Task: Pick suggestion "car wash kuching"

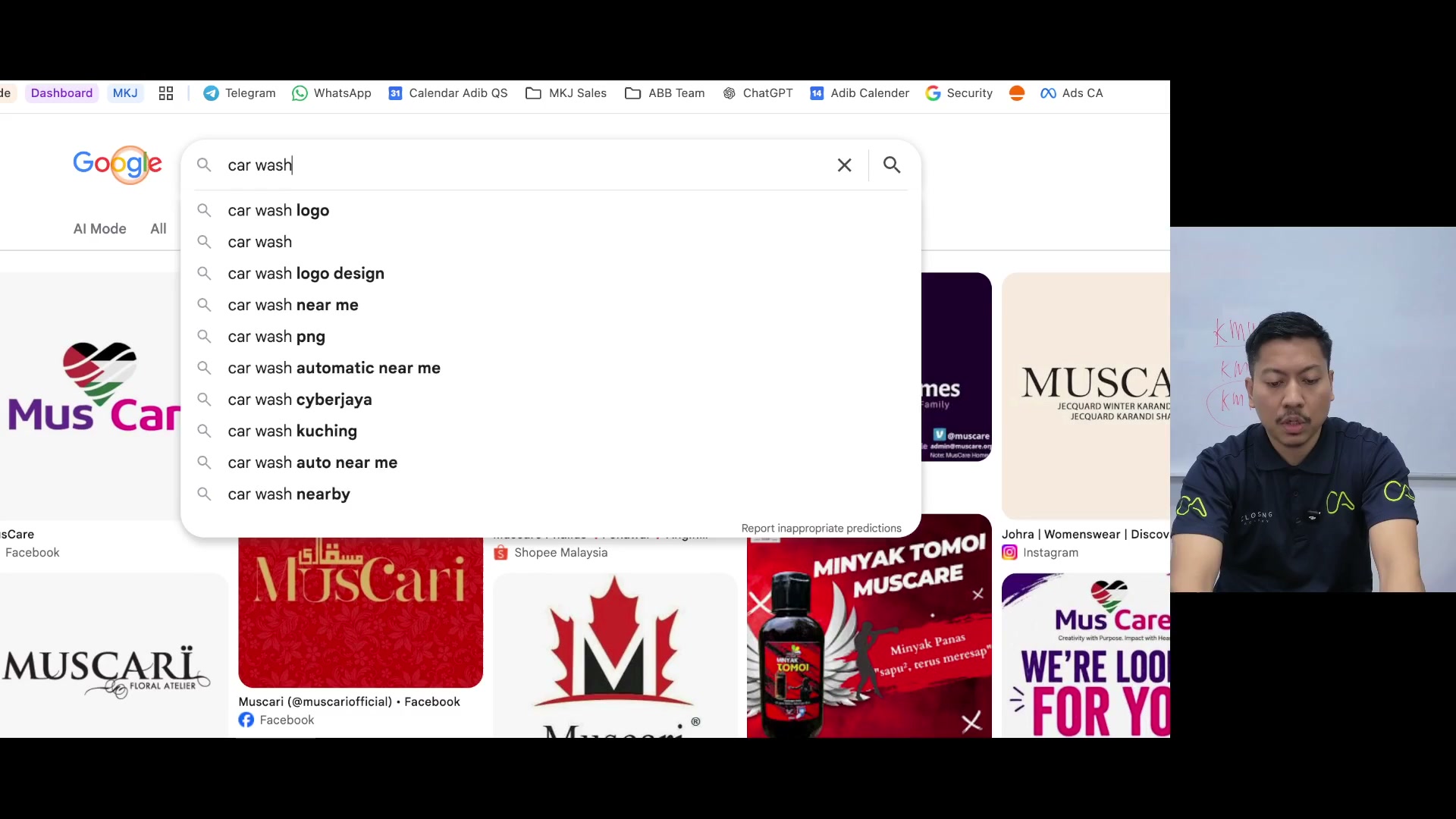Action: 551,431
